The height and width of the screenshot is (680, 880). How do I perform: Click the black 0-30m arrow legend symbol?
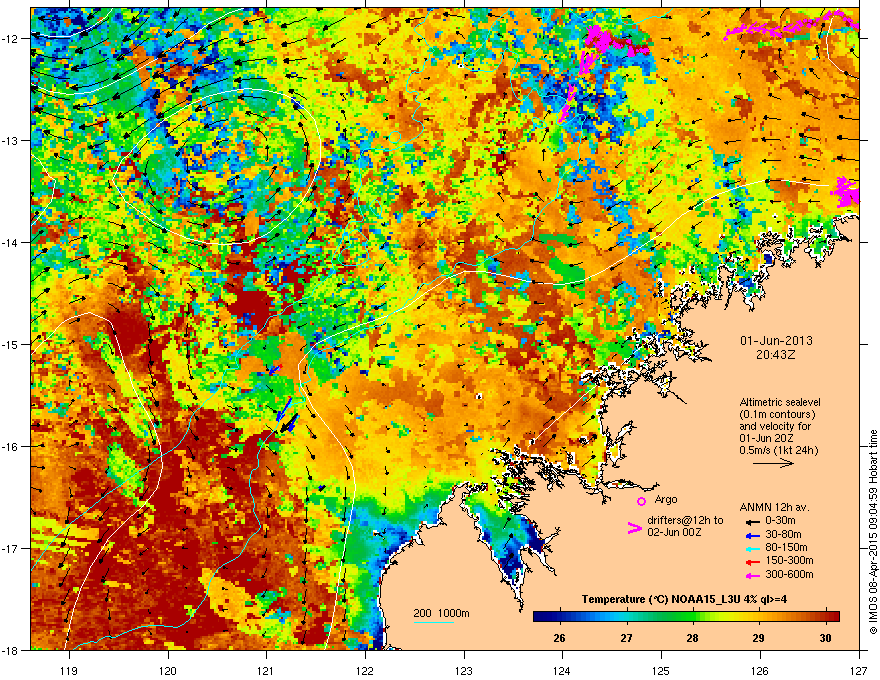tap(753, 521)
